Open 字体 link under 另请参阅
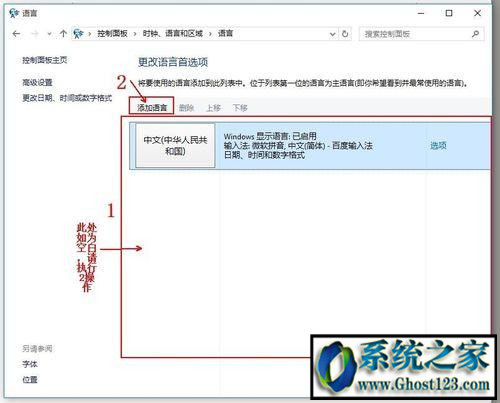 pyautogui.click(x=30, y=364)
